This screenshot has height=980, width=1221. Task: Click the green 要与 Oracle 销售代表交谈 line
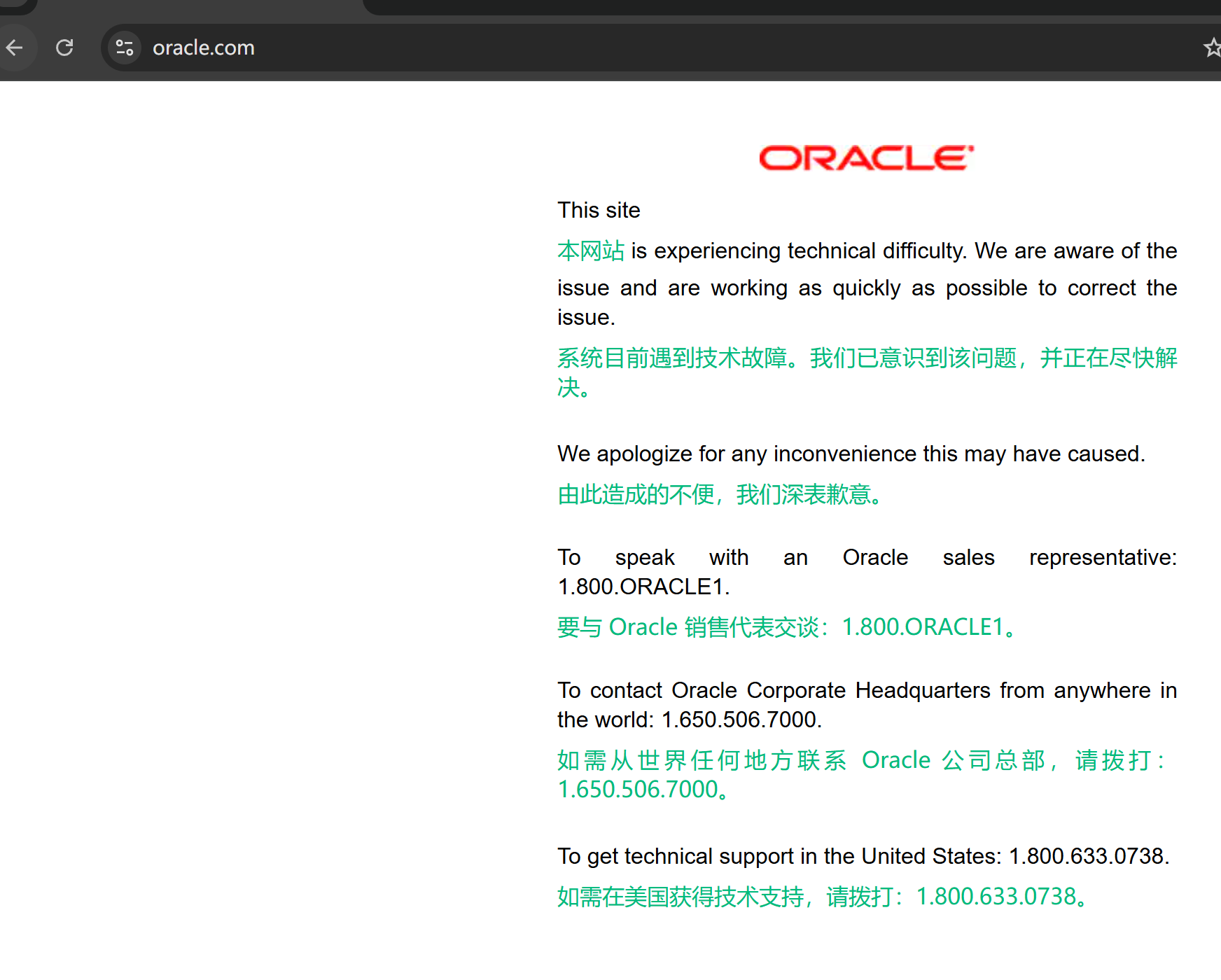[x=787, y=627]
